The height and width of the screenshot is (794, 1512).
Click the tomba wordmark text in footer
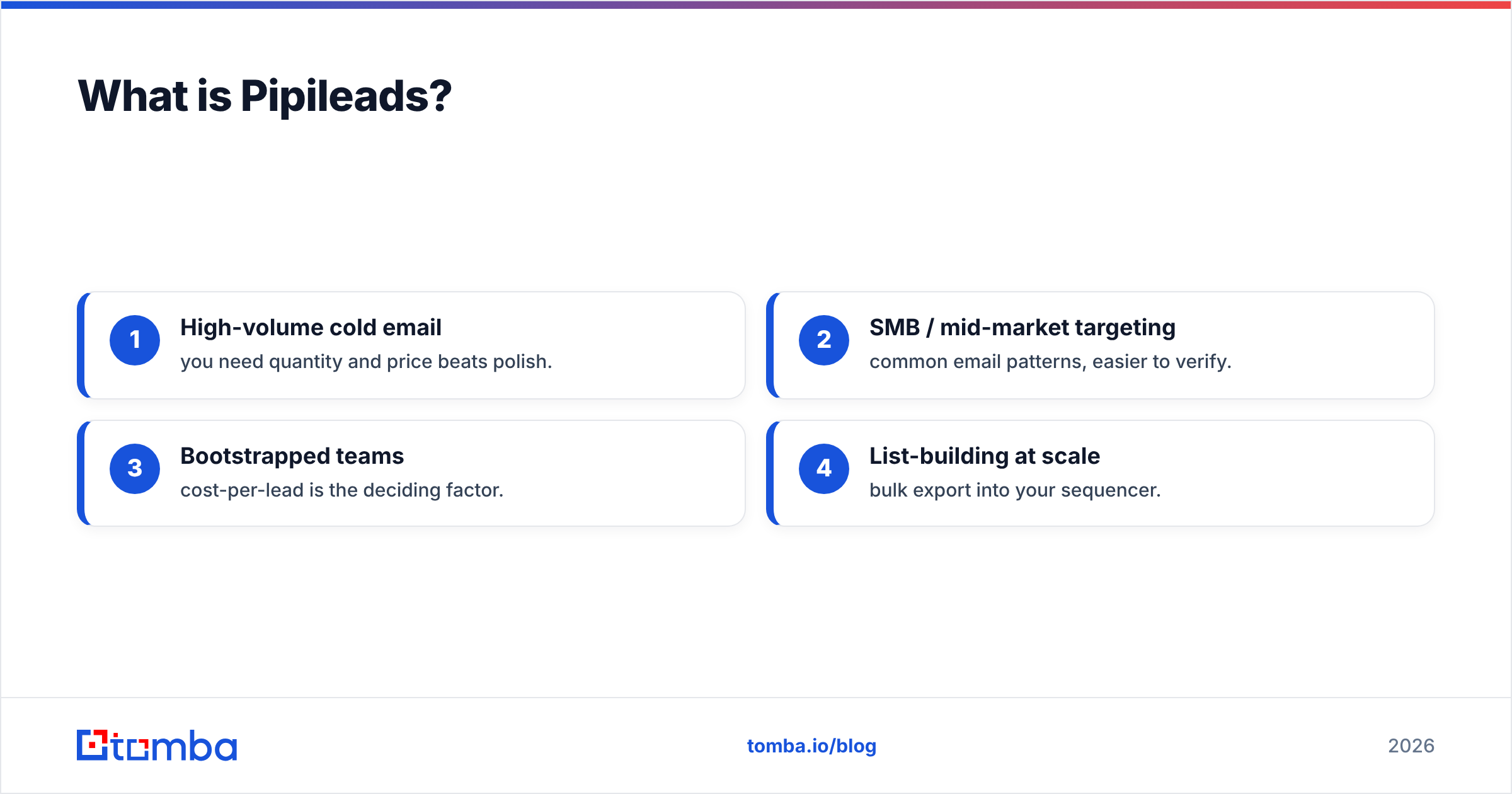[175, 745]
